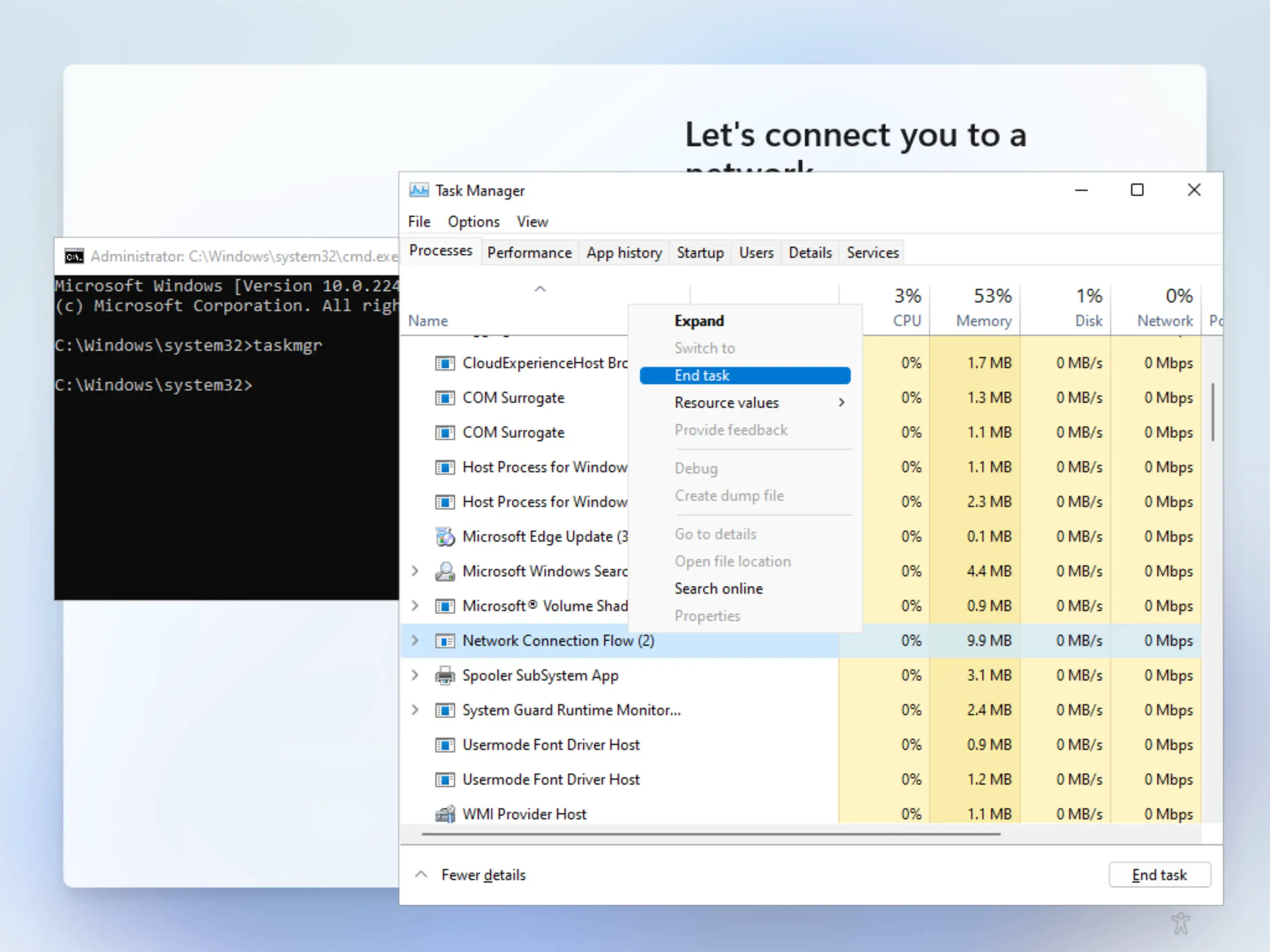Select the Processes tab
Image resolution: width=1270 pixels, height=952 pixels.
[441, 251]
